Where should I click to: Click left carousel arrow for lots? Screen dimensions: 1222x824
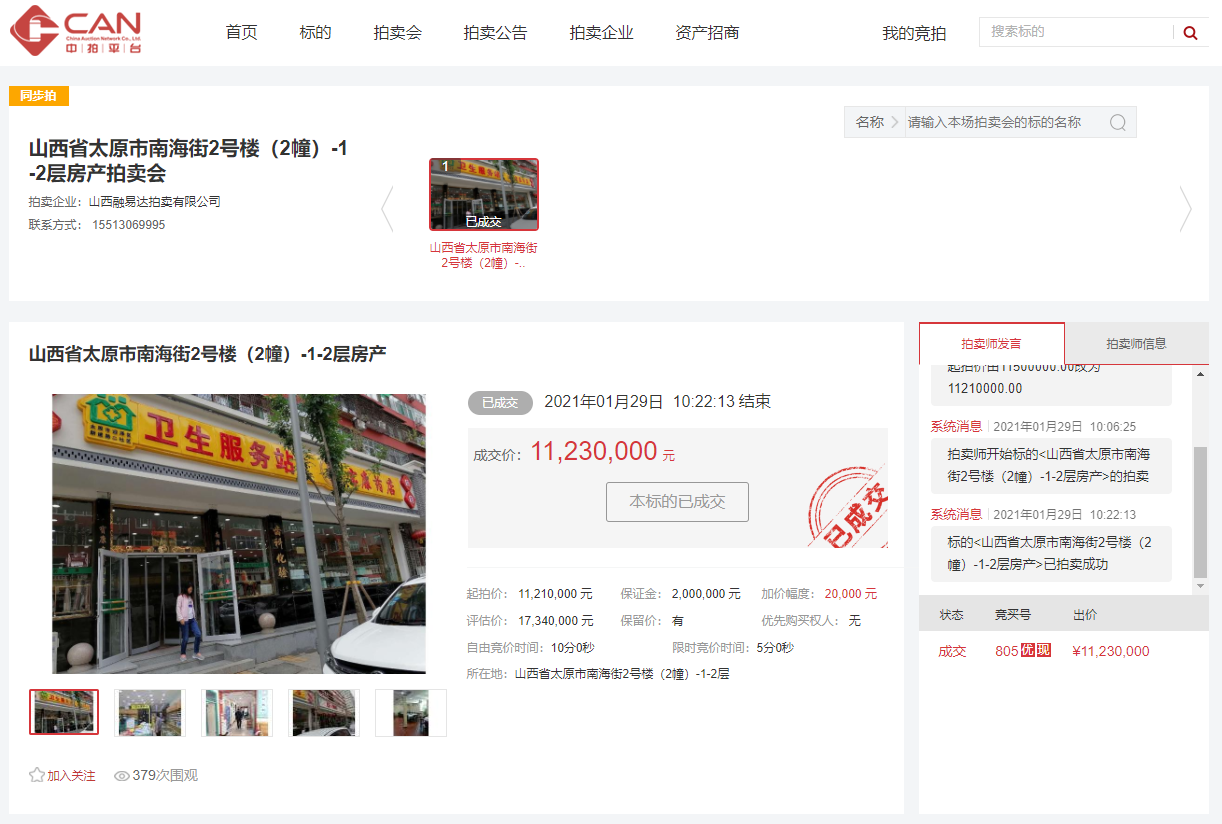click(388, 209)
